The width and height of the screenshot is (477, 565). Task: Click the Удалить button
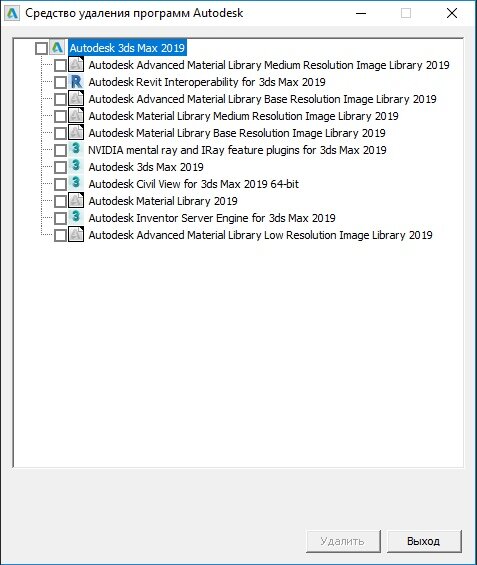(x=343, y=541)
